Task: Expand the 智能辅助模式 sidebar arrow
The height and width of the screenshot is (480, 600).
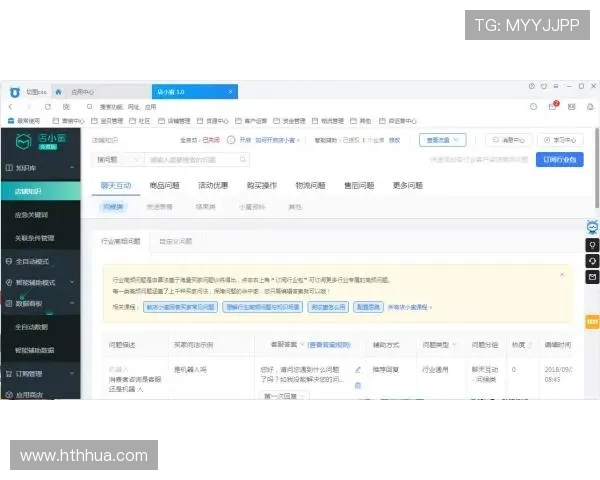Action: [72, 282]
